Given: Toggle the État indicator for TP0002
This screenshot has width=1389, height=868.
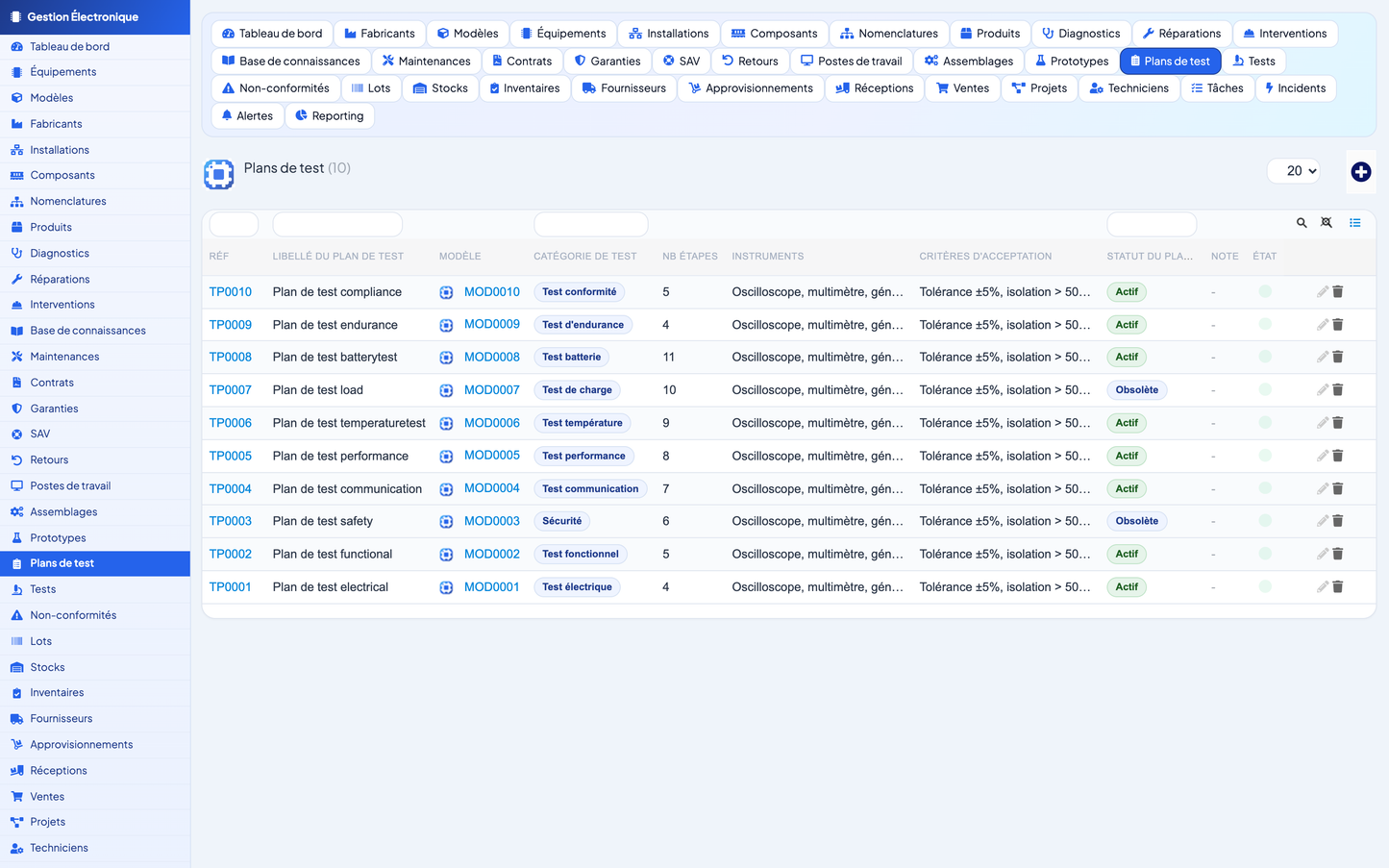Looking at the screenshot, I should (1265, 554).
